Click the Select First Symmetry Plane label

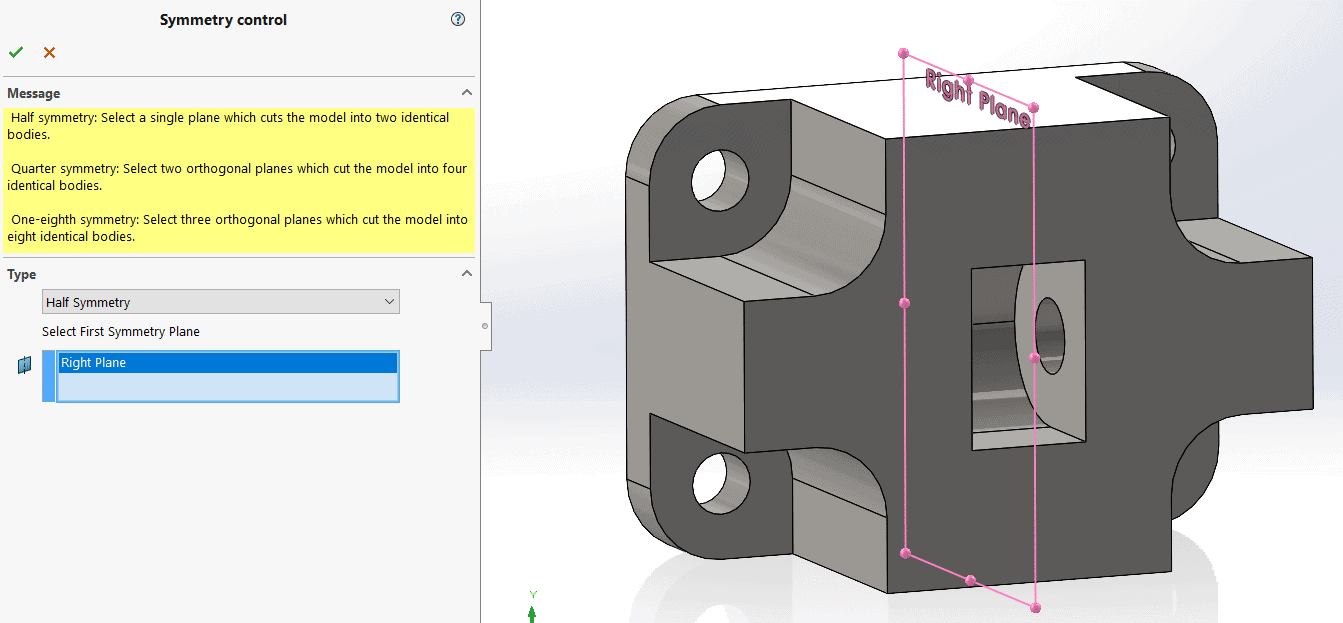tap(121, 332)
